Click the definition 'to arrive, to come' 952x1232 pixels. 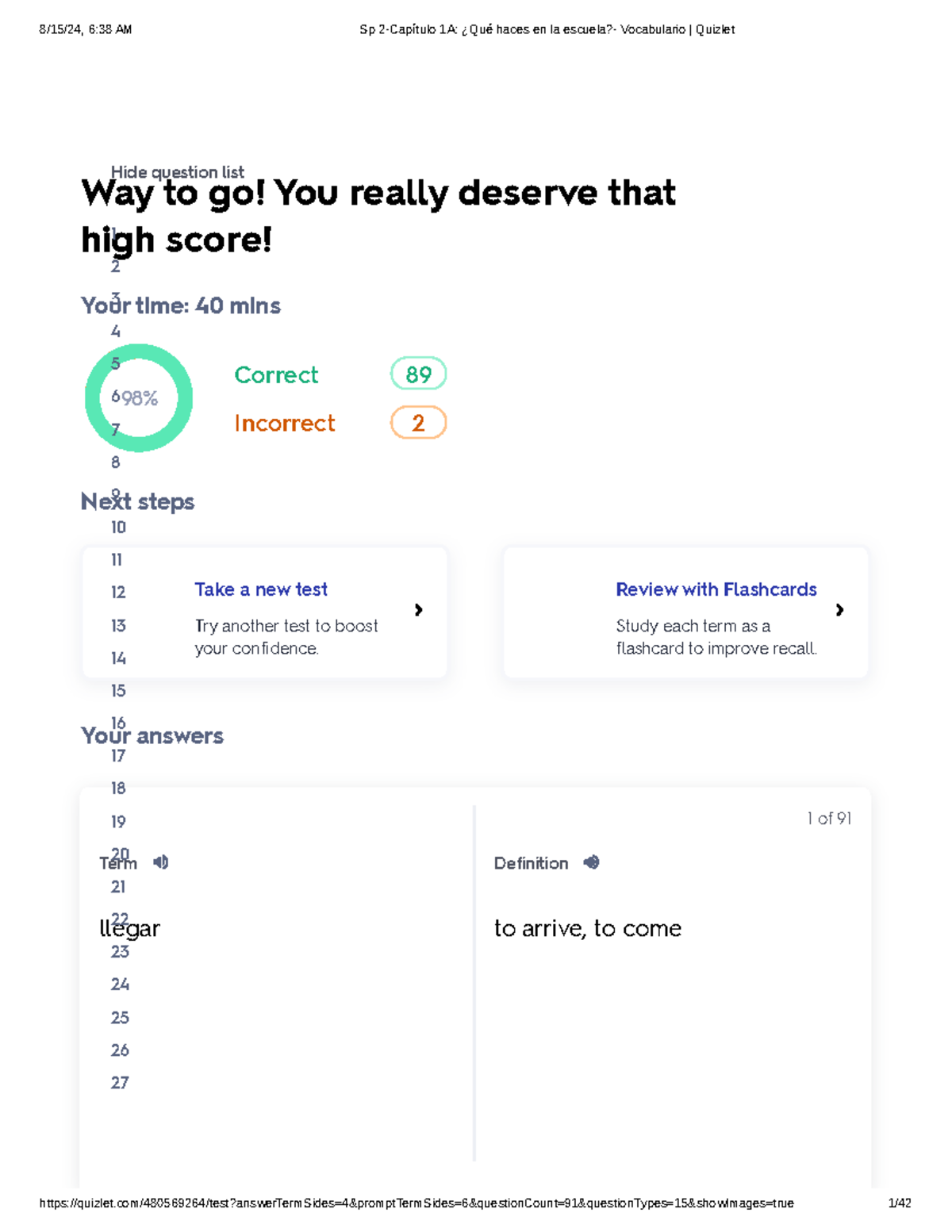click(587, 929)
